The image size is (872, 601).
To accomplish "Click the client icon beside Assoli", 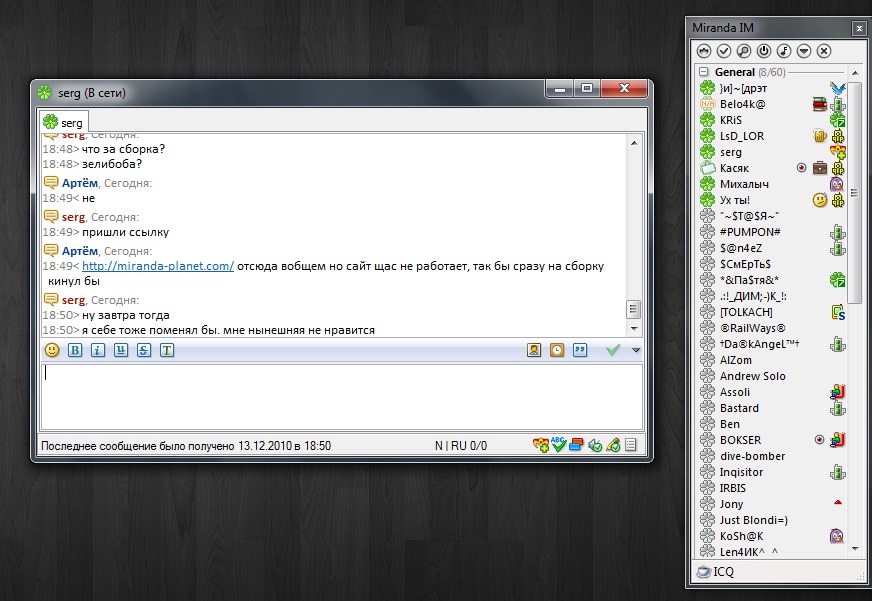I will 838,392.
